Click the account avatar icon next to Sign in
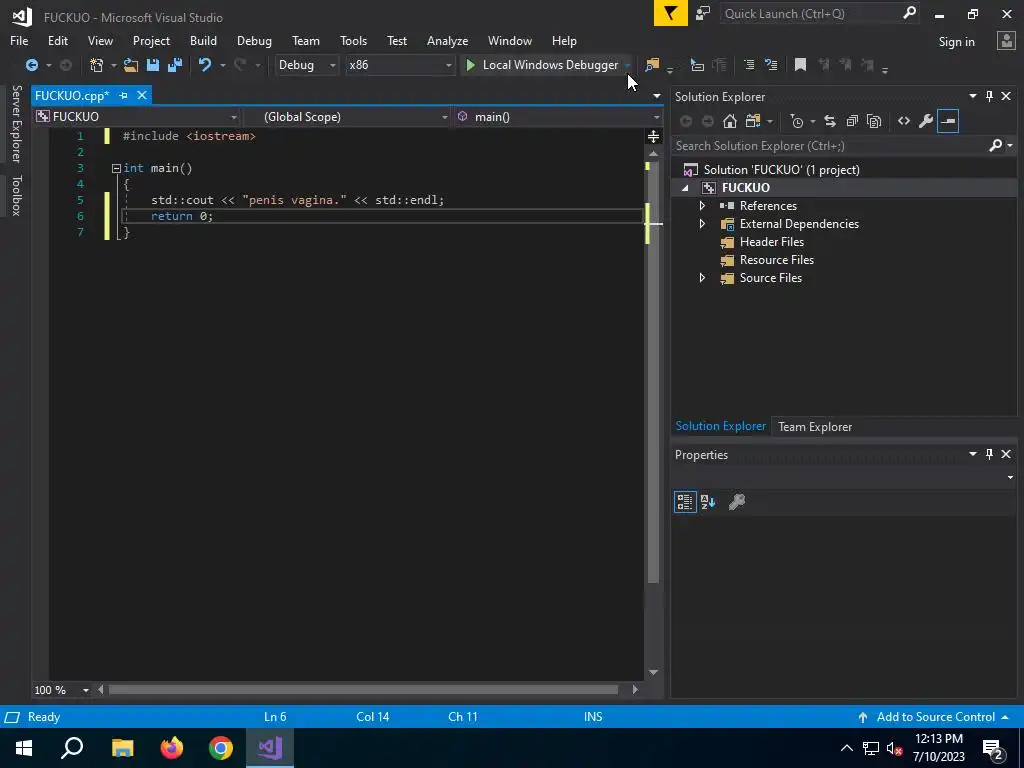This screenshot has height=768, width=1024. click(x=1006, y=40)
